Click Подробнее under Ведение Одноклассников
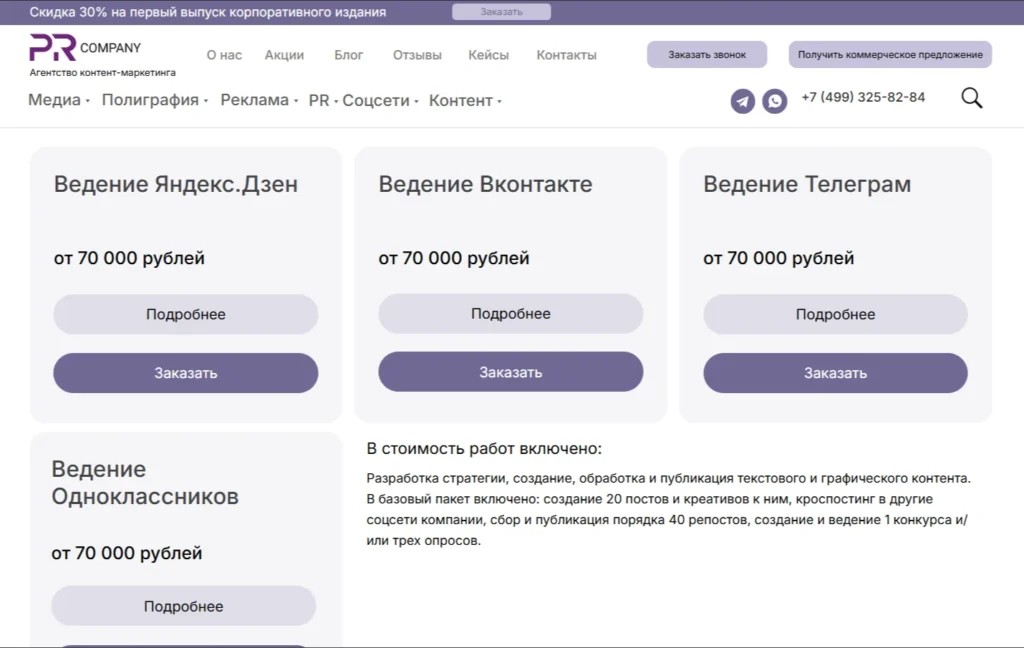This screenshot has width=1024, height=648. click(x=184, y=606)
